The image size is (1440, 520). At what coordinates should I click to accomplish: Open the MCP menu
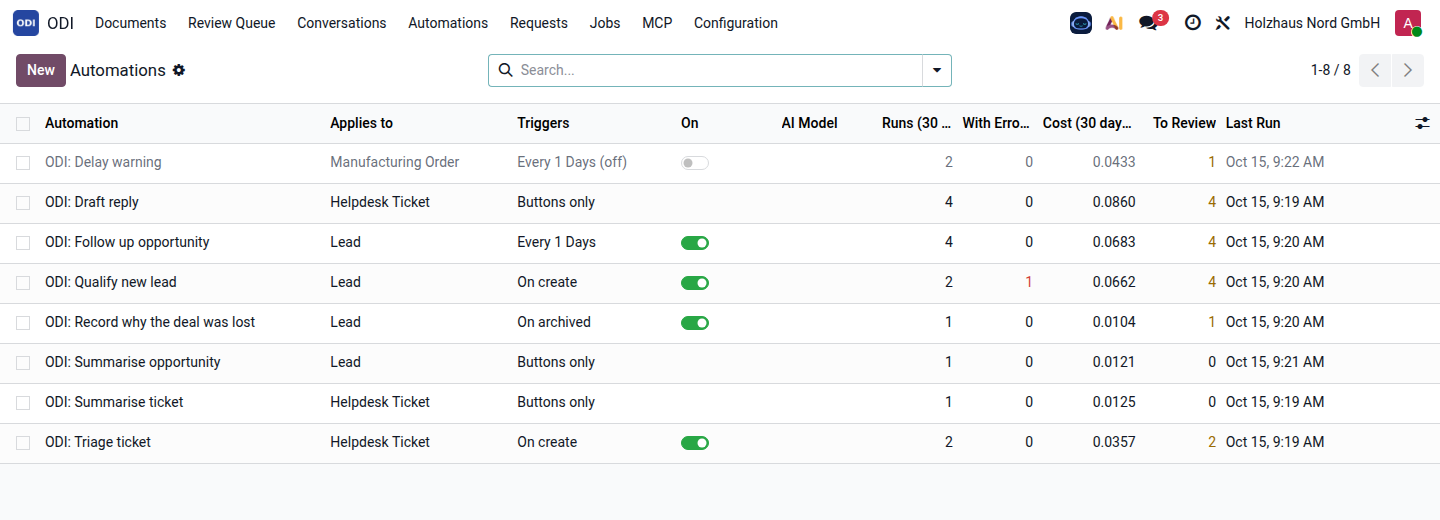[657, 23]
